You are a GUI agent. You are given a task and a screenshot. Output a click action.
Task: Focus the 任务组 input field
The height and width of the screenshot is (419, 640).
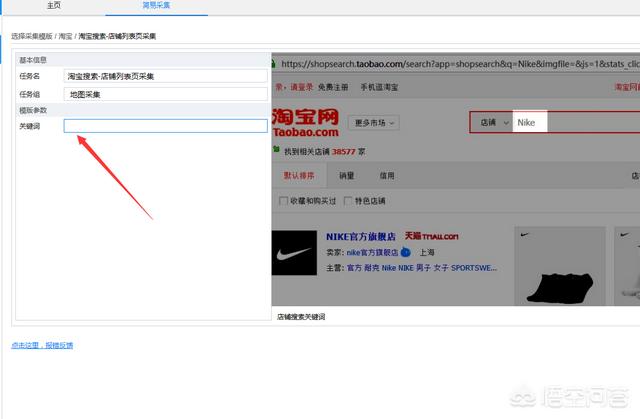165,94
